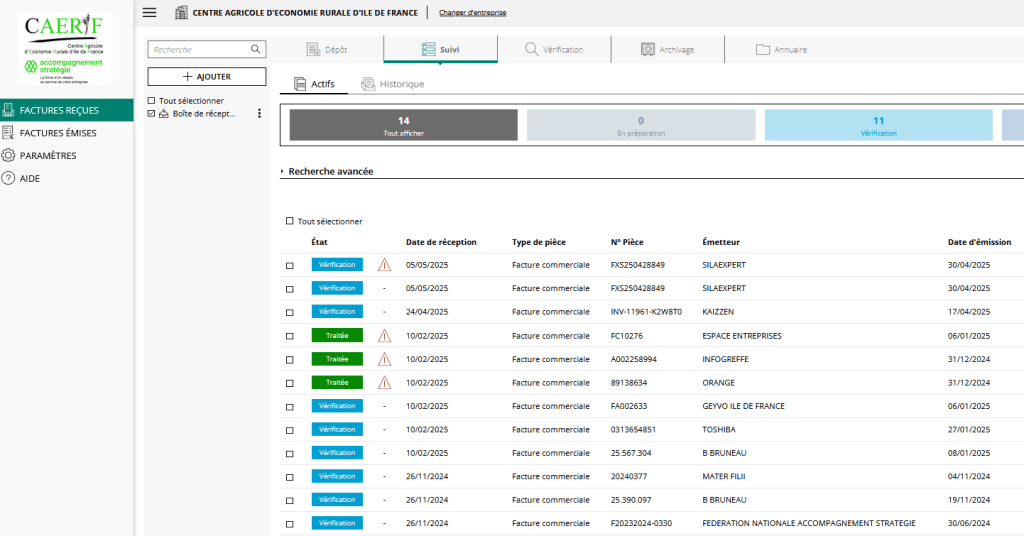This screenshot has height=536, width=1024.
Task: Click piece number 25.390.097
Action: [x=631, y=500]
